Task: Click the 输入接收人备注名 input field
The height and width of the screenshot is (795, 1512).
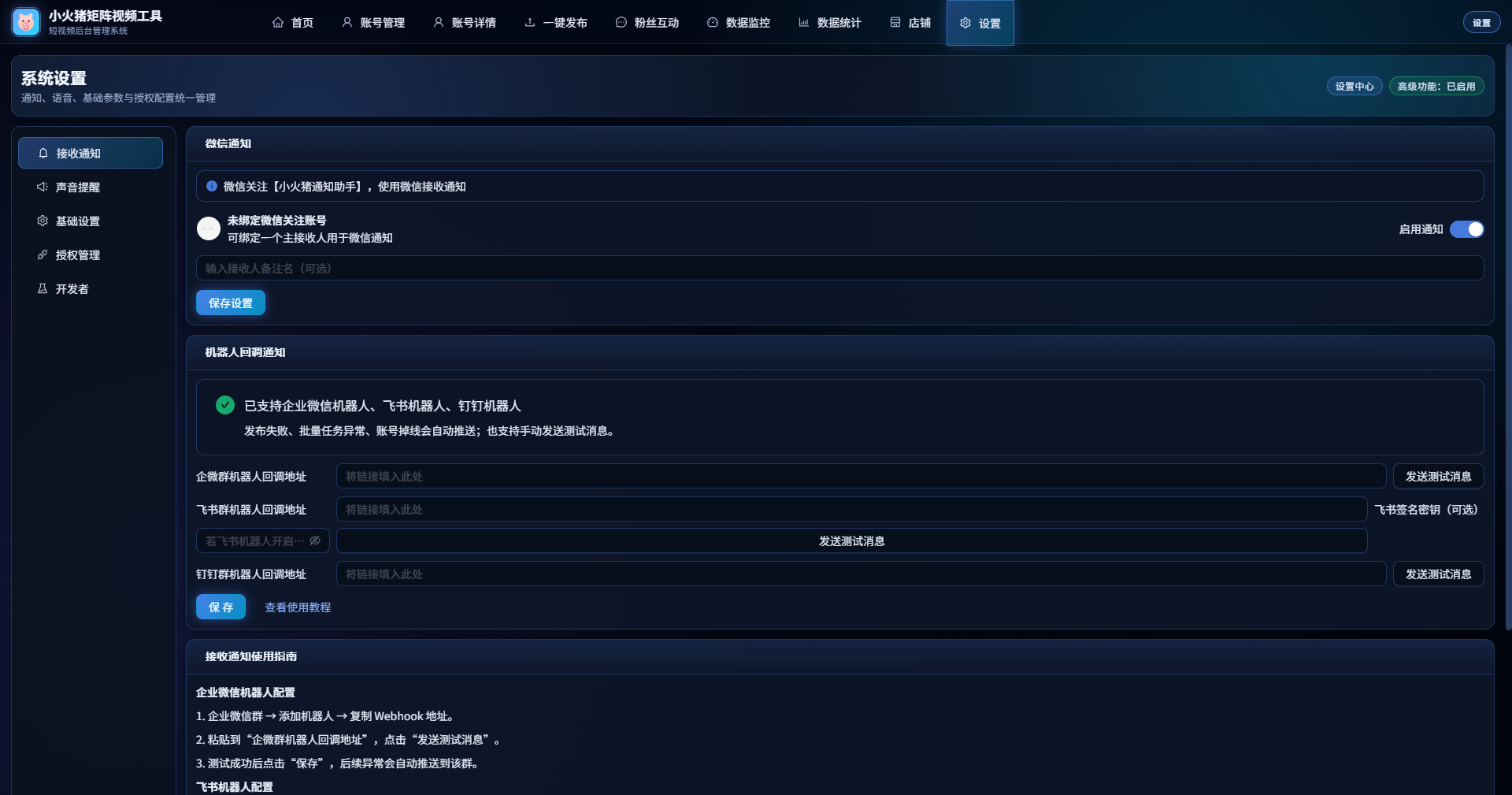Action: pyautogui.click(x=839, y=269)
